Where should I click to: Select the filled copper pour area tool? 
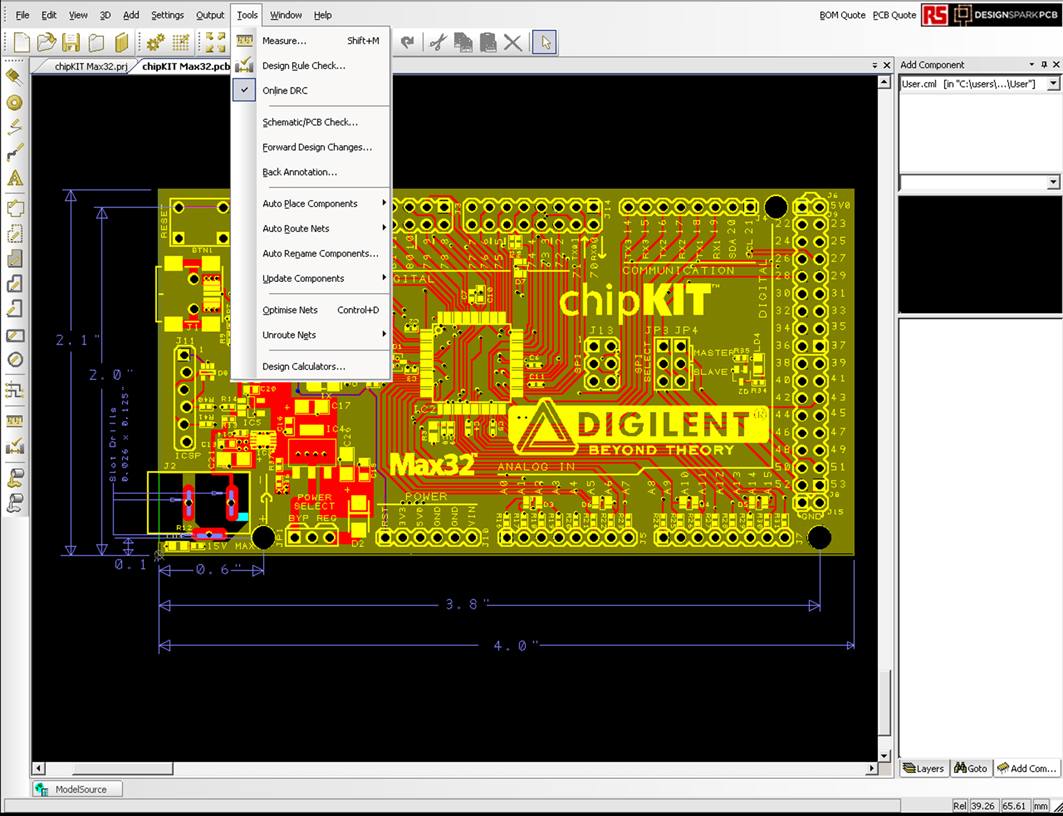click(15, 259)
